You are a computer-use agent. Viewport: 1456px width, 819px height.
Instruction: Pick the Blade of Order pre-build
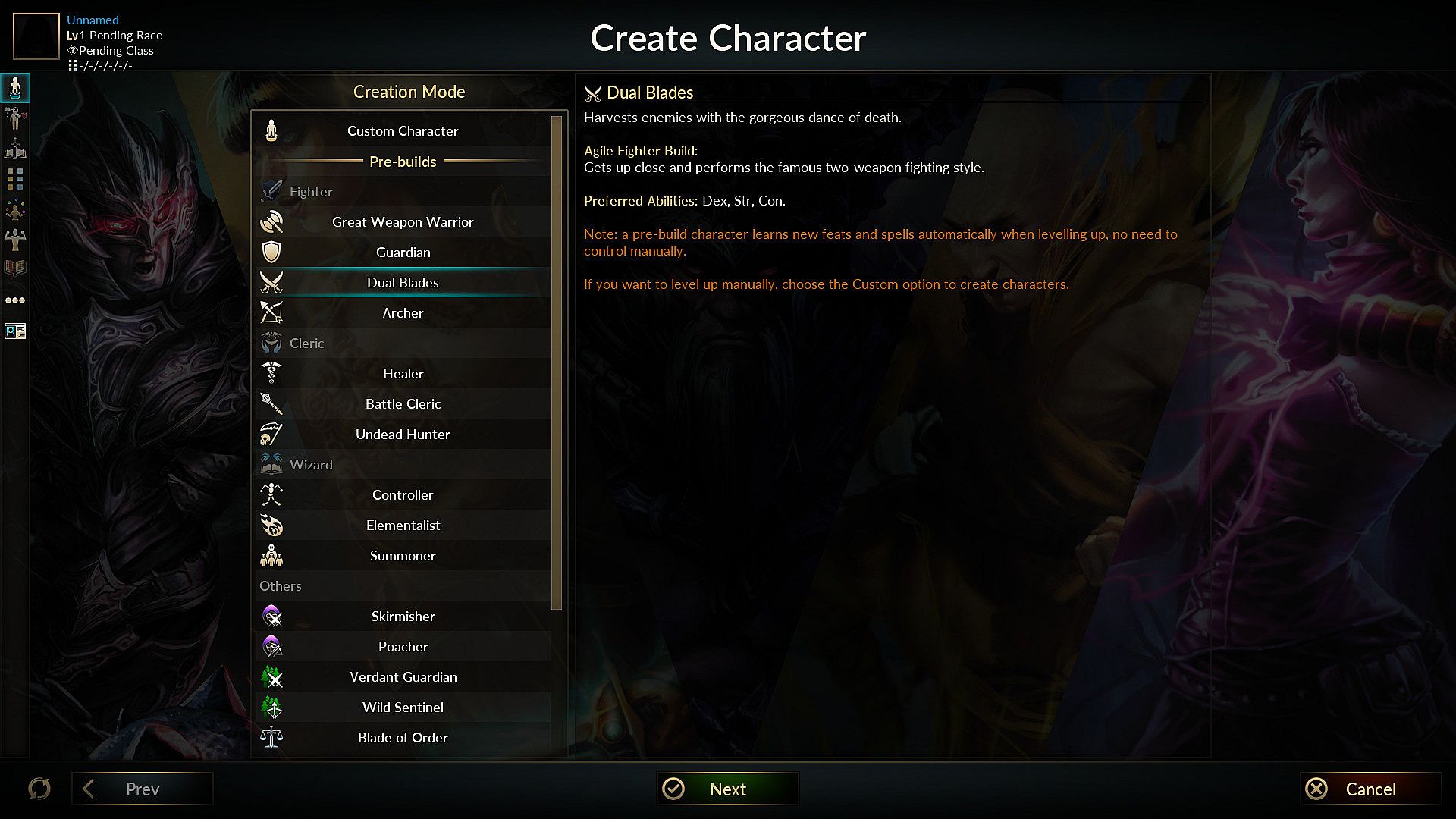click(403, 737)
